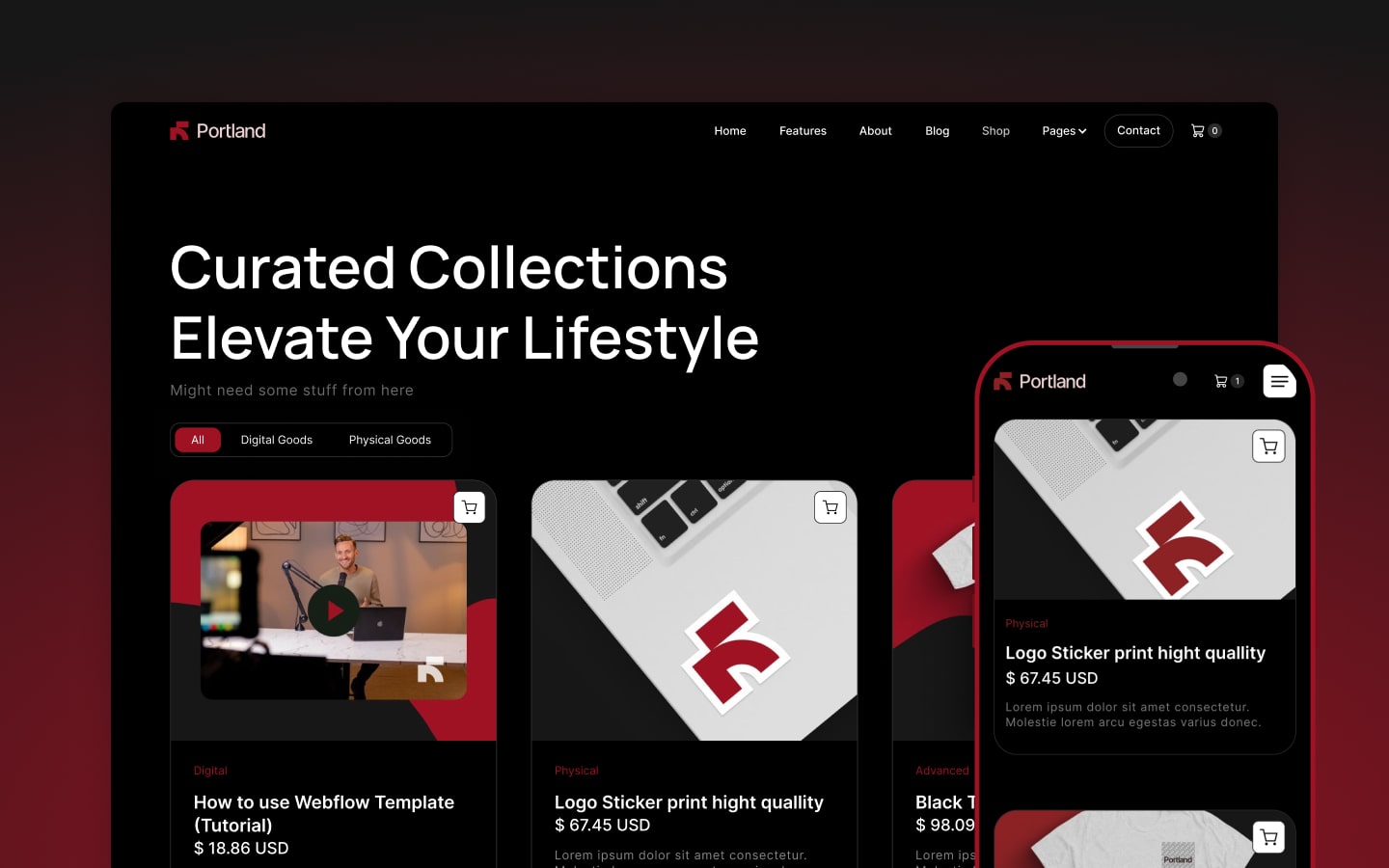
Task: Open the mobile t-shirt product image
Action: point(1145,839)
